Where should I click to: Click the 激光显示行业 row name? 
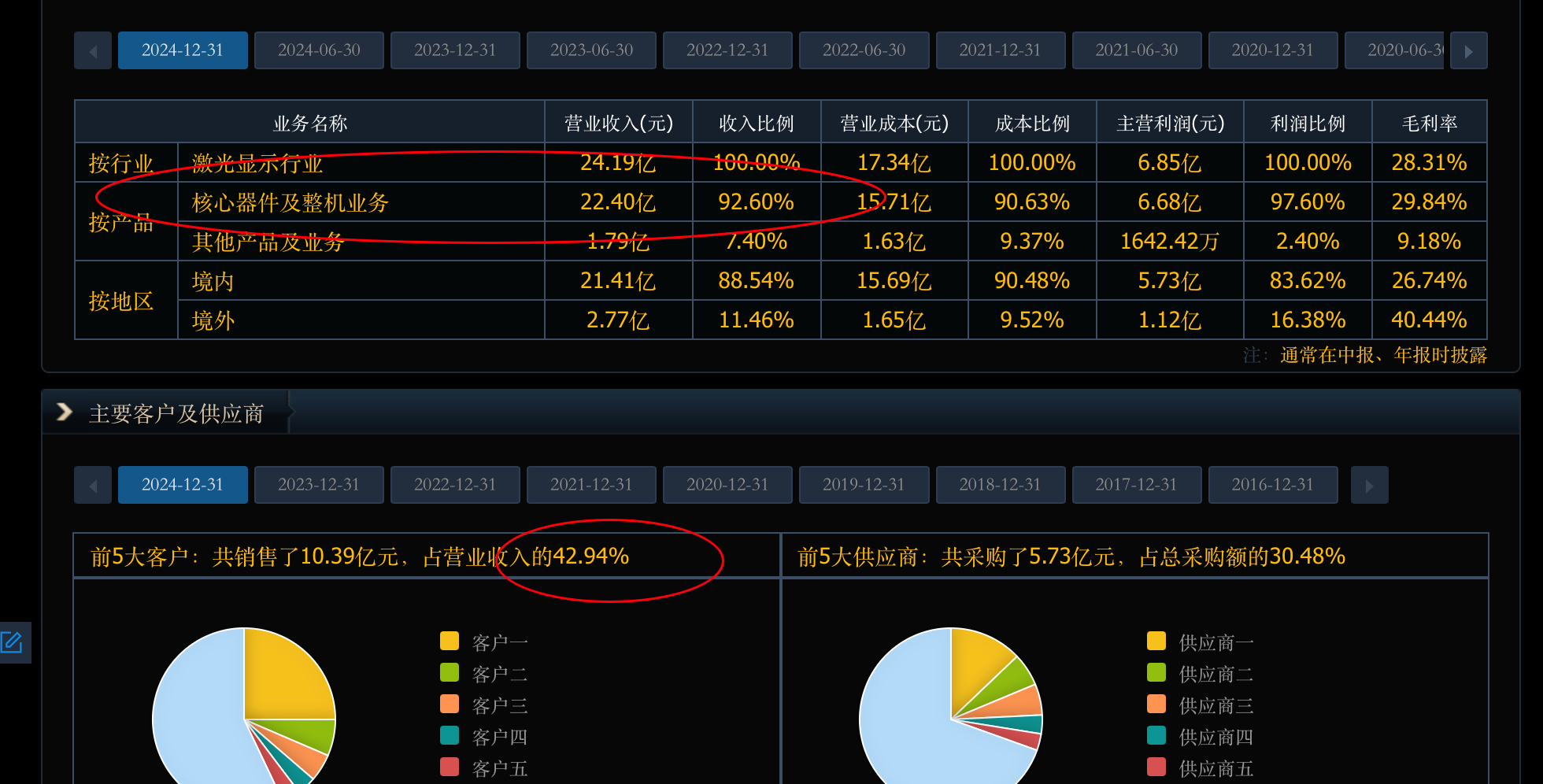257,164
